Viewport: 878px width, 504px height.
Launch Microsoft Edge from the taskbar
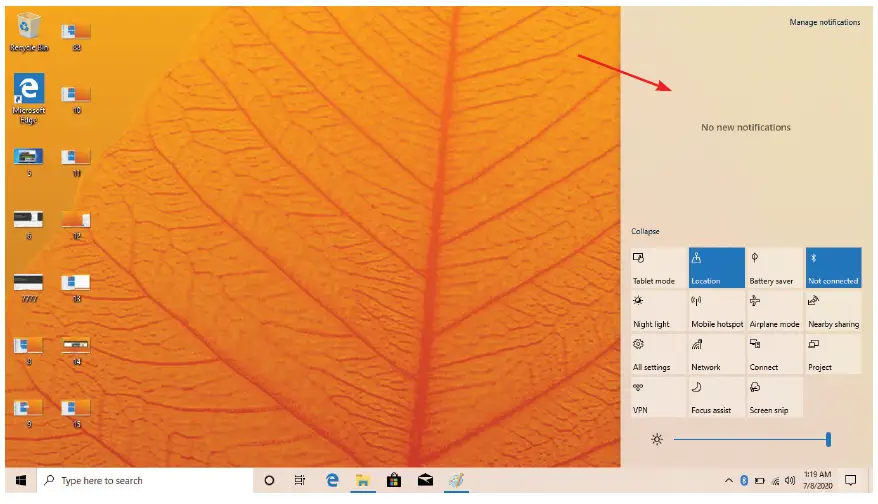[x=332, y=480]
